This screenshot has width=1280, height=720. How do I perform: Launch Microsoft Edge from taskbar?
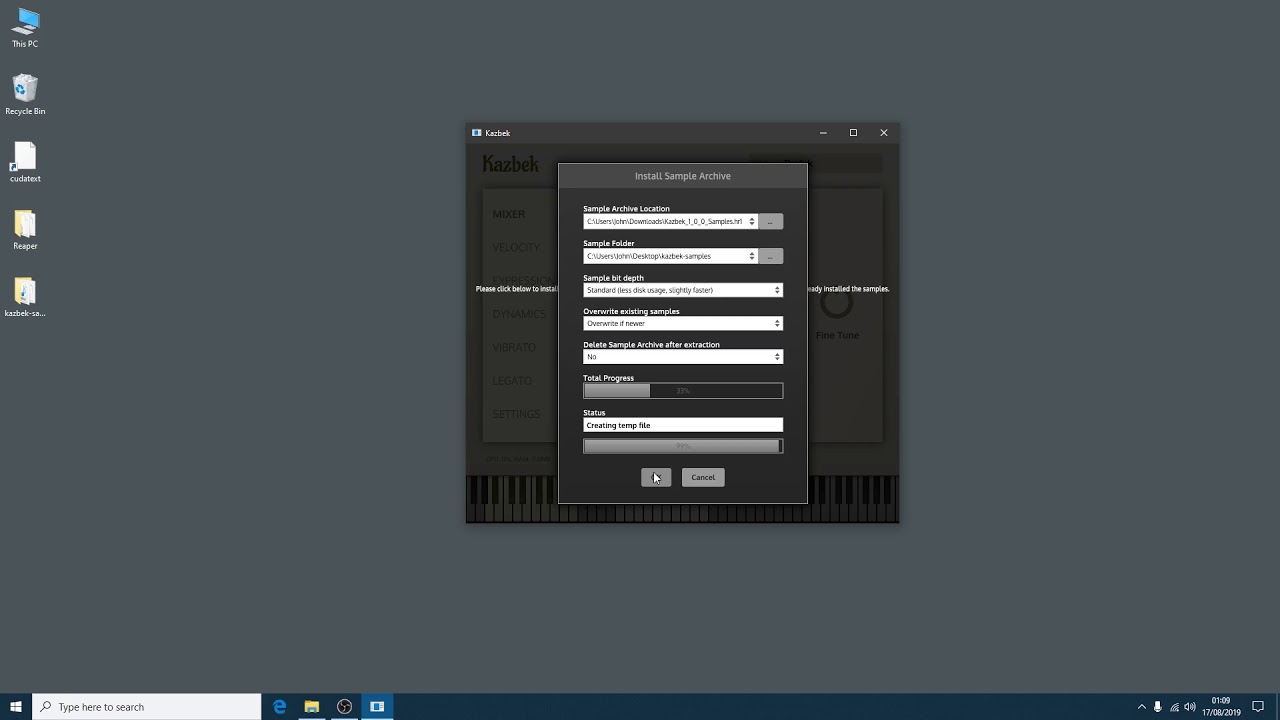pyautogui.click(x=280, y=707)
